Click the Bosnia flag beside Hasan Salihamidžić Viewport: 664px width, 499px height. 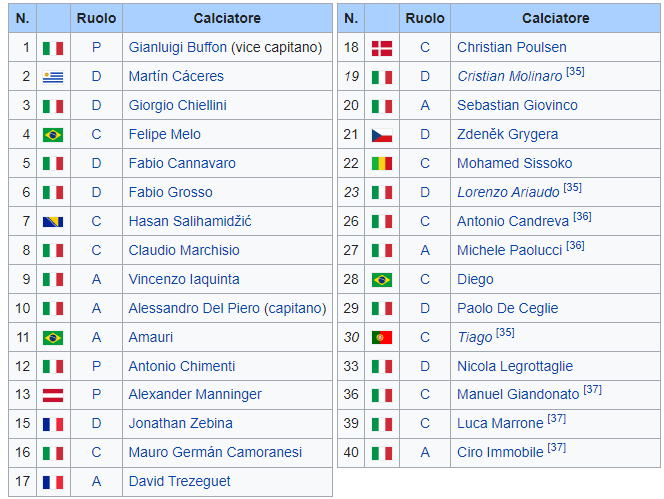click(x=53, y=222)
